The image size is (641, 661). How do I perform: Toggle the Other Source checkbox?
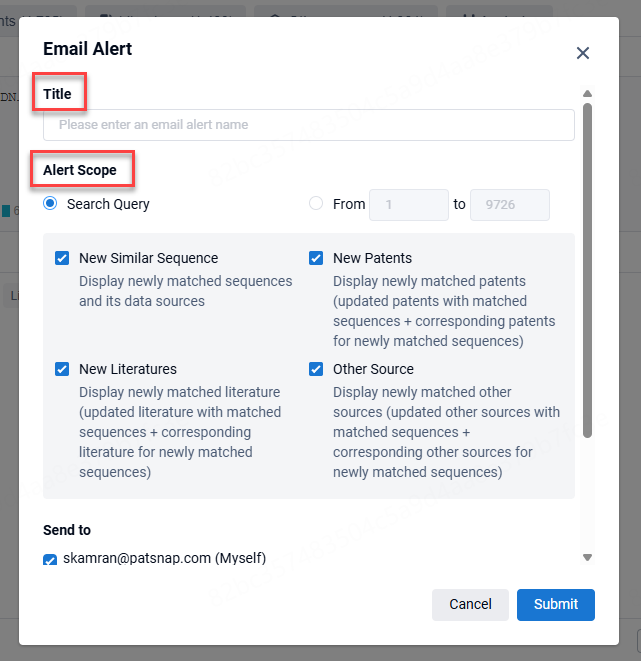pyautogui.click(x=316, y=369)
